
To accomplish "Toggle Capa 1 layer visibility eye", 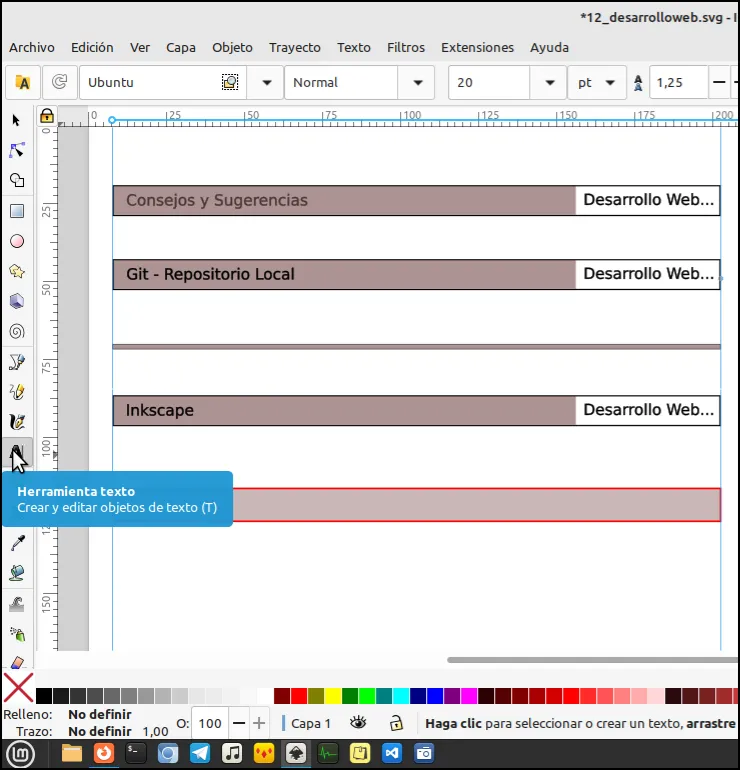I will point(358,723).
